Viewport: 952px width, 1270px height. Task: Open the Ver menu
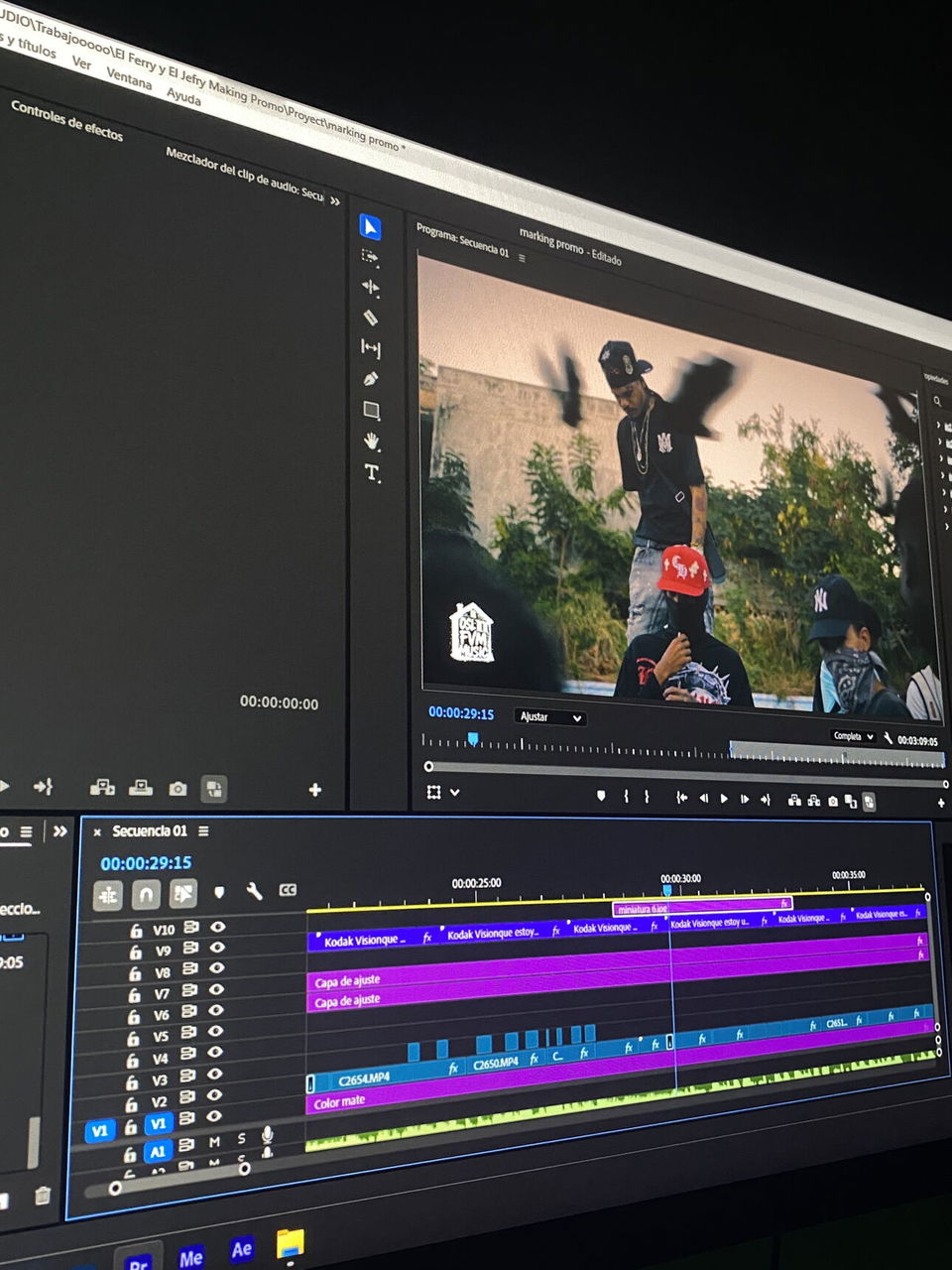(x=81, y=63)
